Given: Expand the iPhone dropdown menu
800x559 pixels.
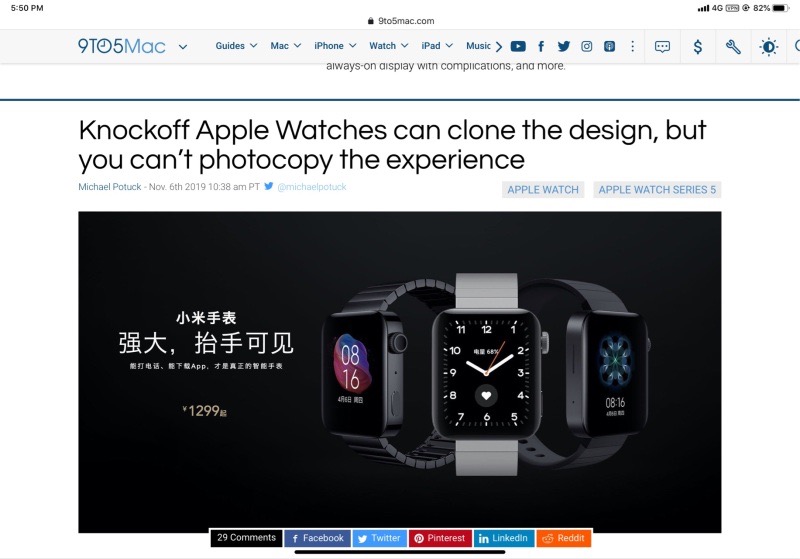Looking at the screenshot, I should 335,46.
